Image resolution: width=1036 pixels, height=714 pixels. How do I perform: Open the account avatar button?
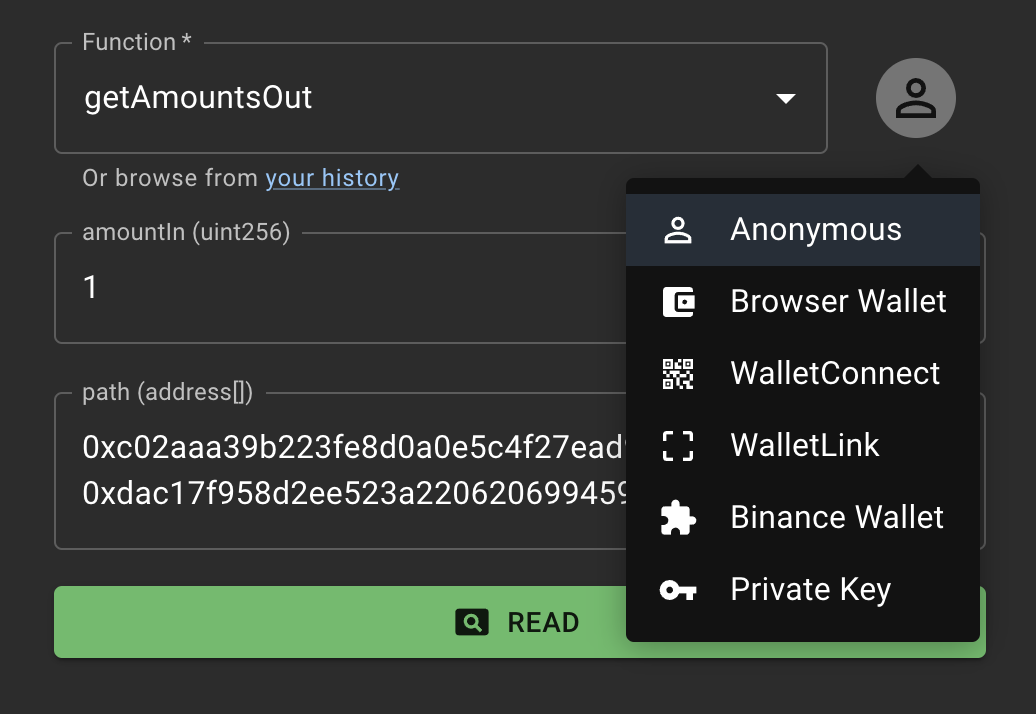915,98
